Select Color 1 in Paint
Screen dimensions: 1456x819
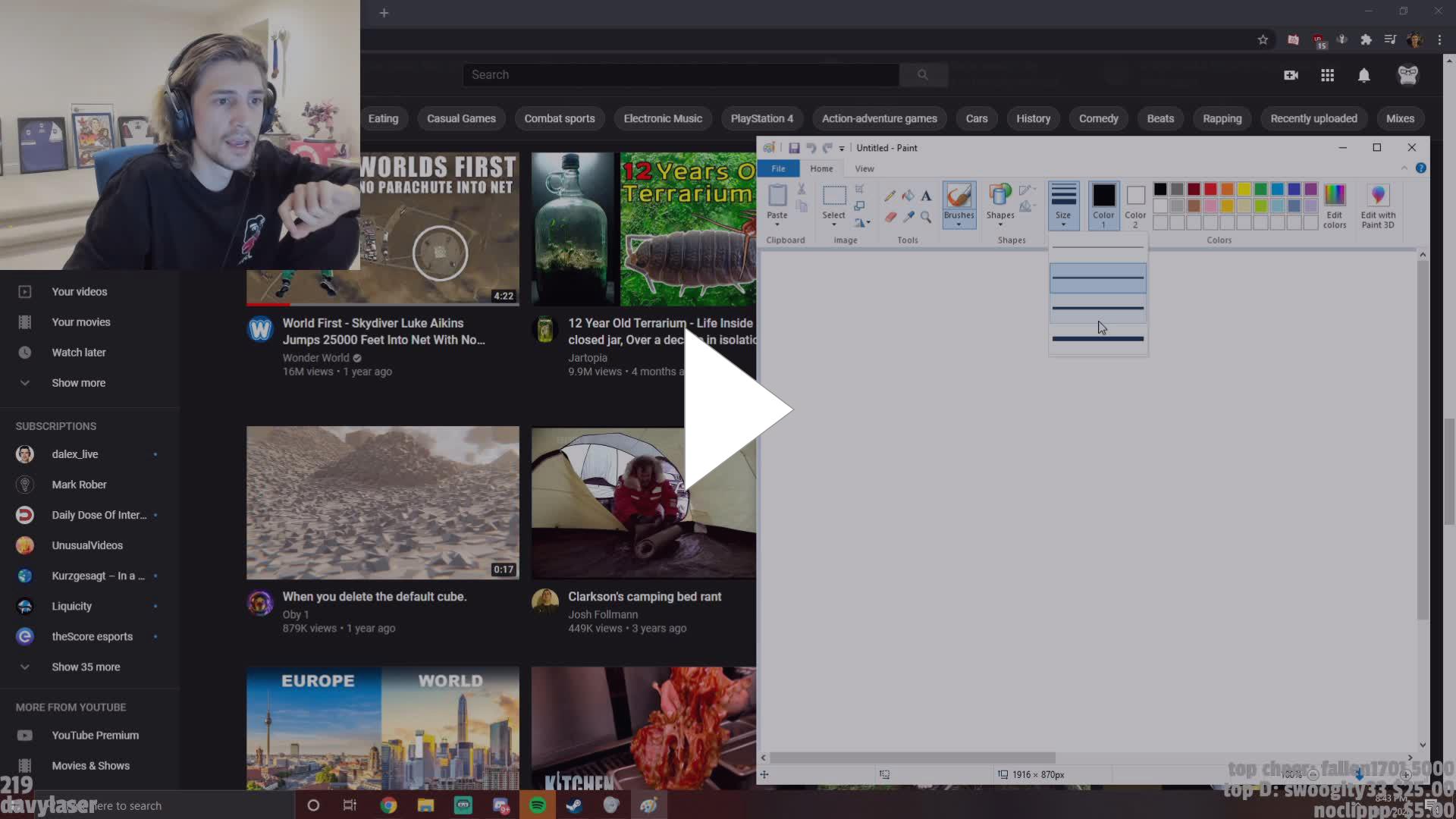point(1103,206)
